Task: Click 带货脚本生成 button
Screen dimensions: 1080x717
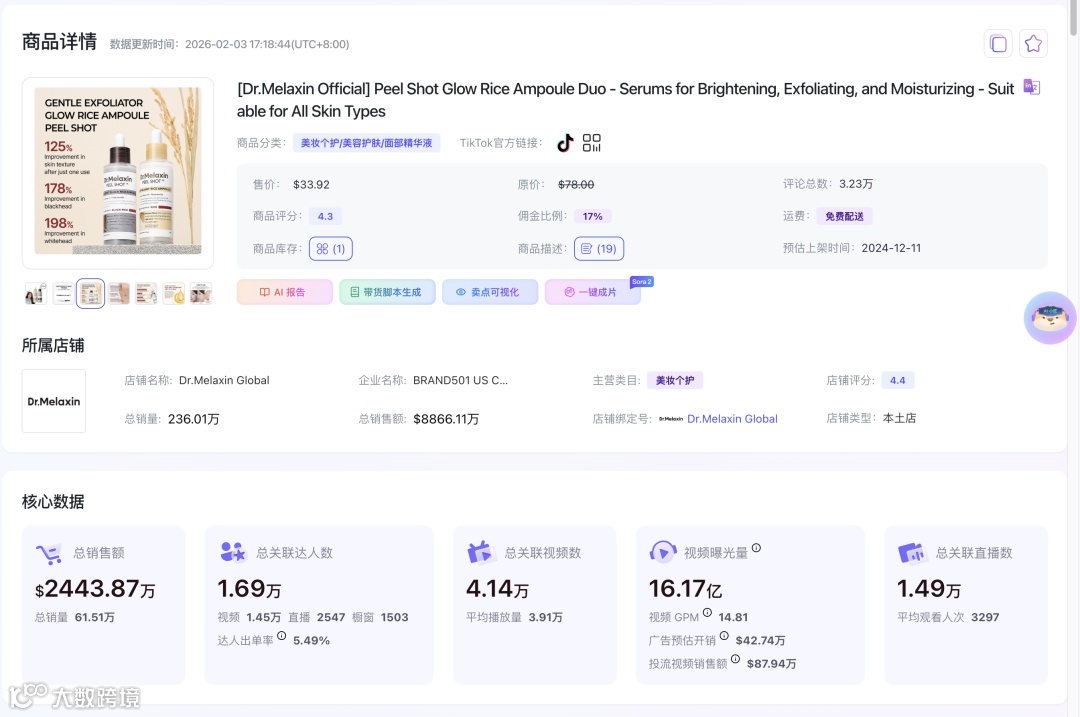Action: pyautogui.click(x=387, y=292)
